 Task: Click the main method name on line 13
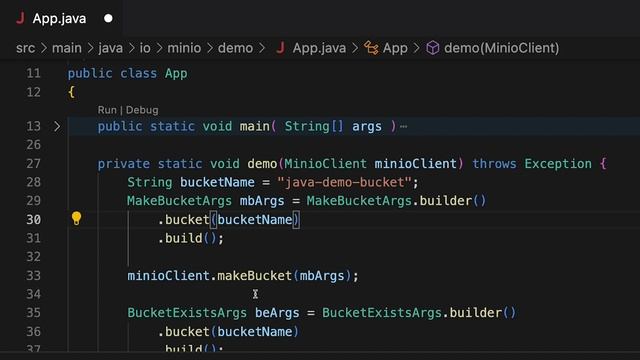pyautogui.click(x=254, y=127)
